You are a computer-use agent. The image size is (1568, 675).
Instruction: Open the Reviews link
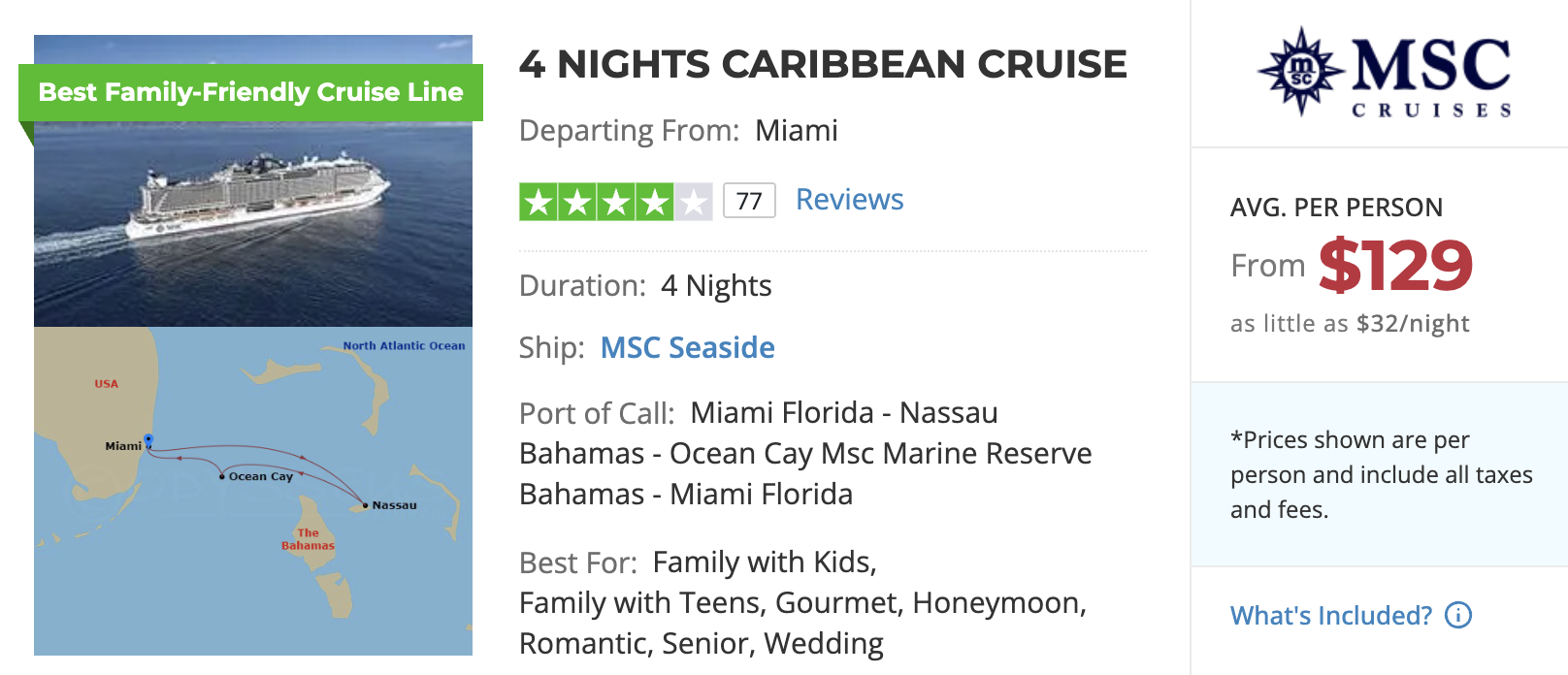pos(849,200)
